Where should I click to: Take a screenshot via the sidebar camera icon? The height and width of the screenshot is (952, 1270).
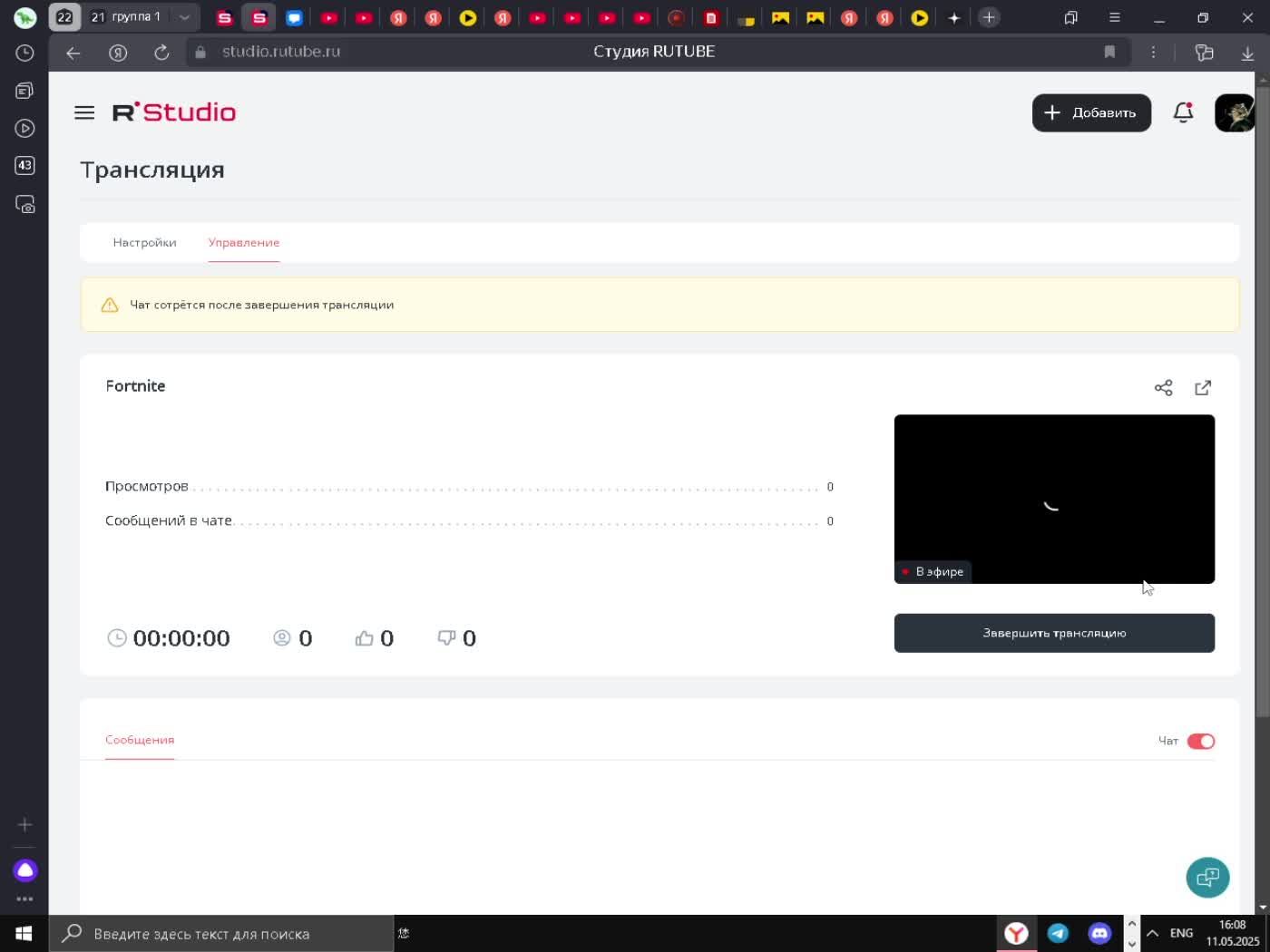[x=24, y=204]
